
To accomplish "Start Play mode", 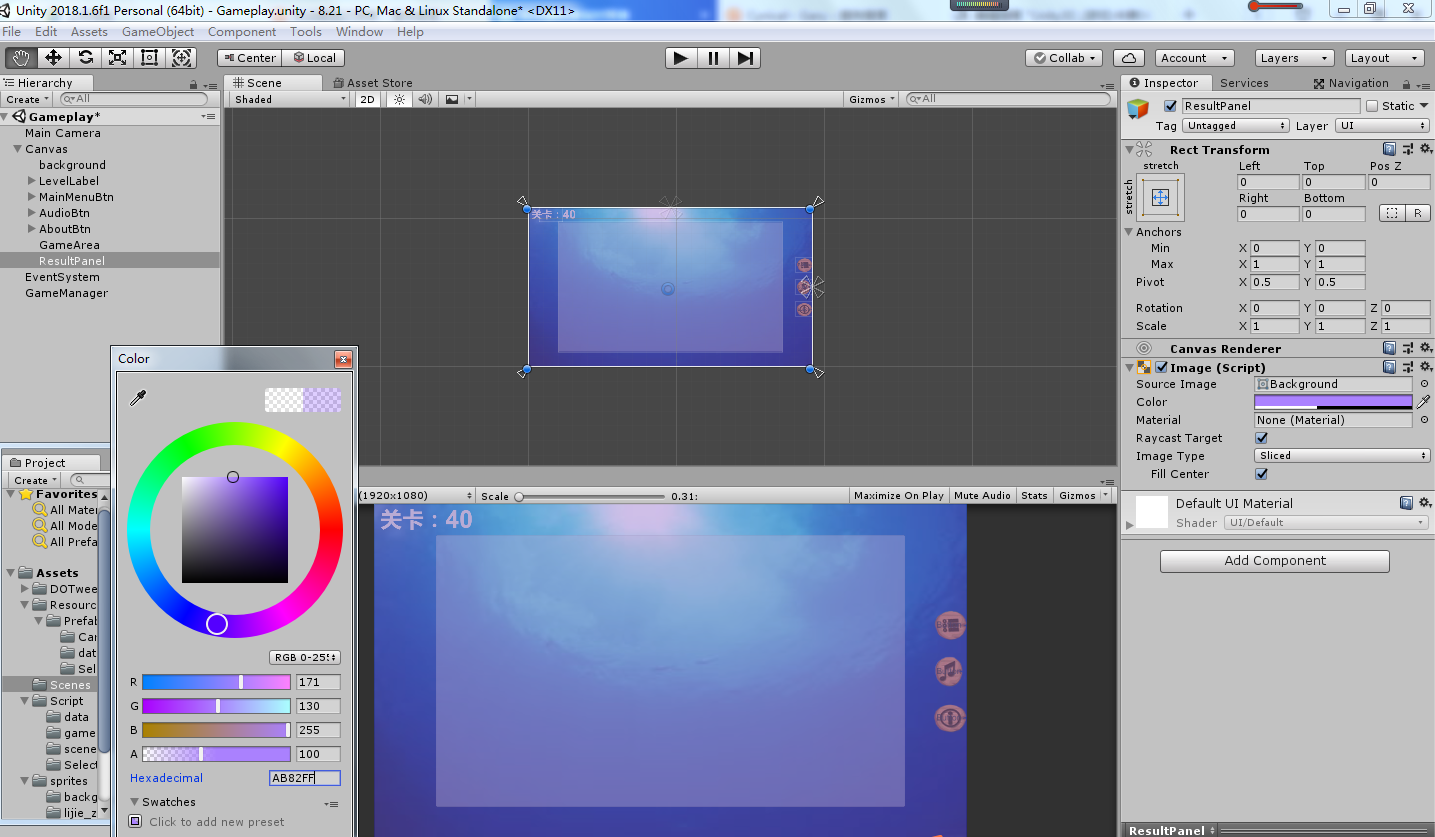I will click(x=681, y=58).
